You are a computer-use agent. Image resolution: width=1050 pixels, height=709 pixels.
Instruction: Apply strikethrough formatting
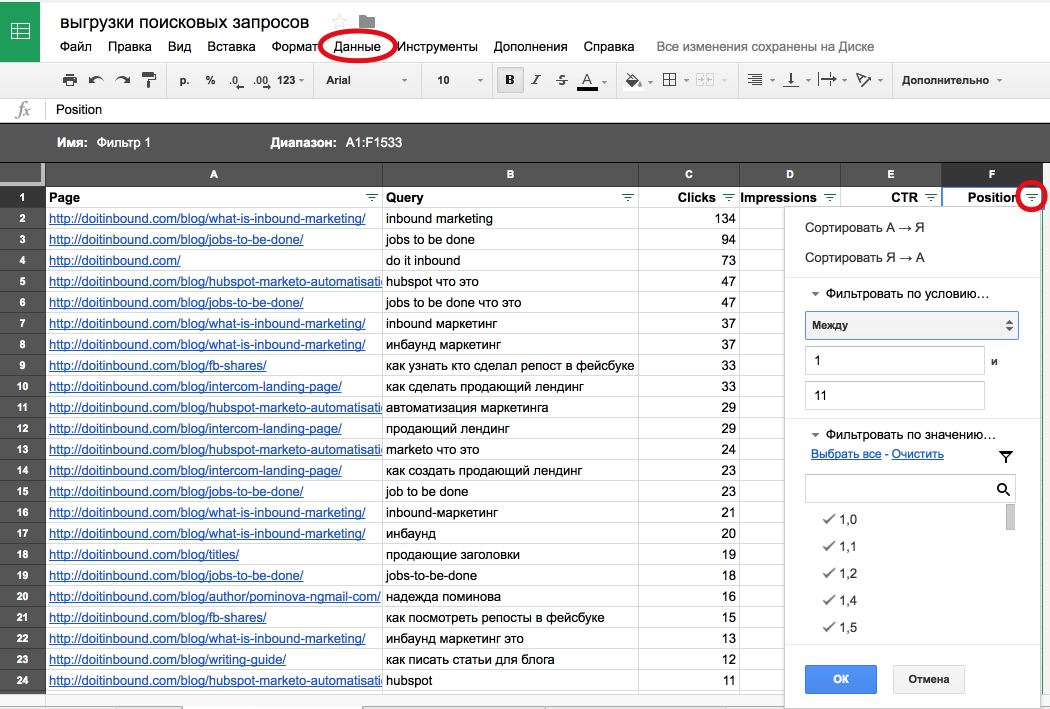click(562, 80)
